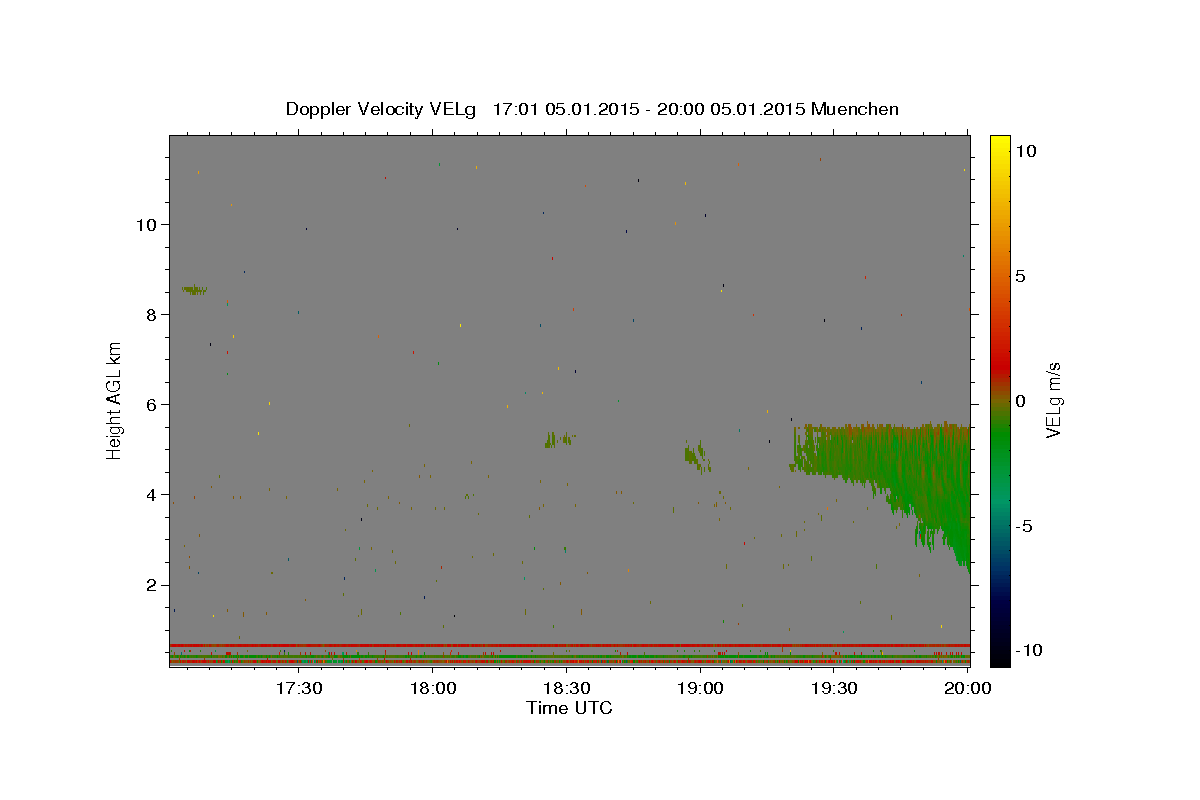Click the small echo near 18:30 at 5 km
Viewport: 1200px width, 800px height.
(559, 439)
